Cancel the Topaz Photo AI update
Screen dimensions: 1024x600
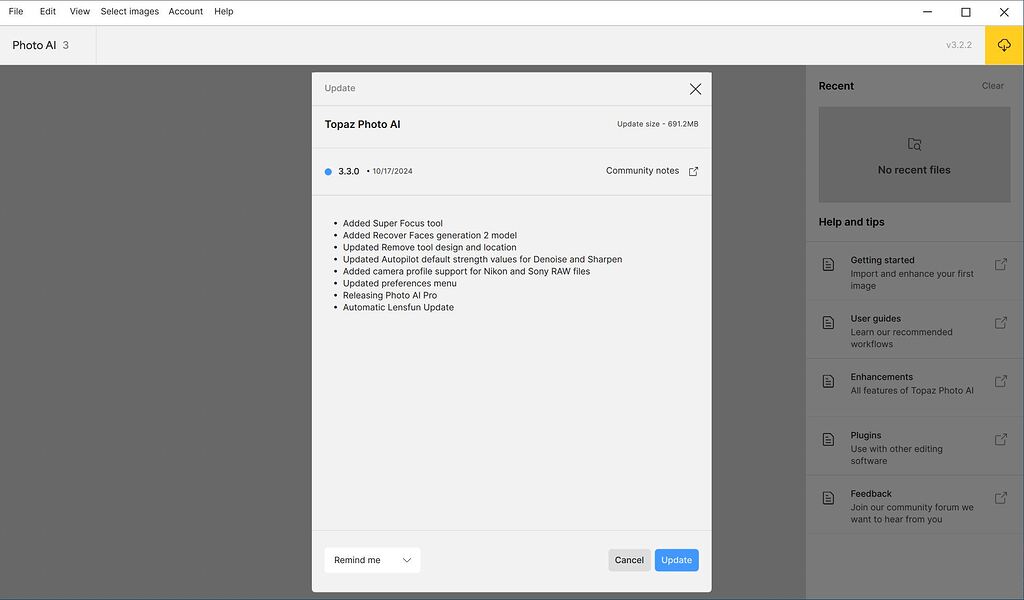point(628,560)
